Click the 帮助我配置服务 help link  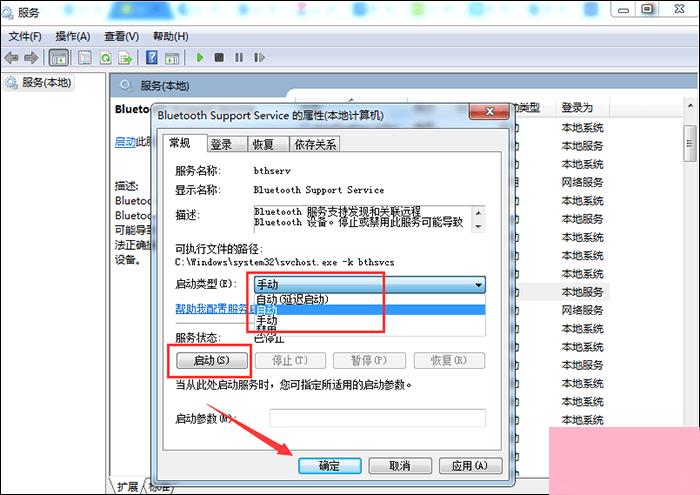(216, 308)
